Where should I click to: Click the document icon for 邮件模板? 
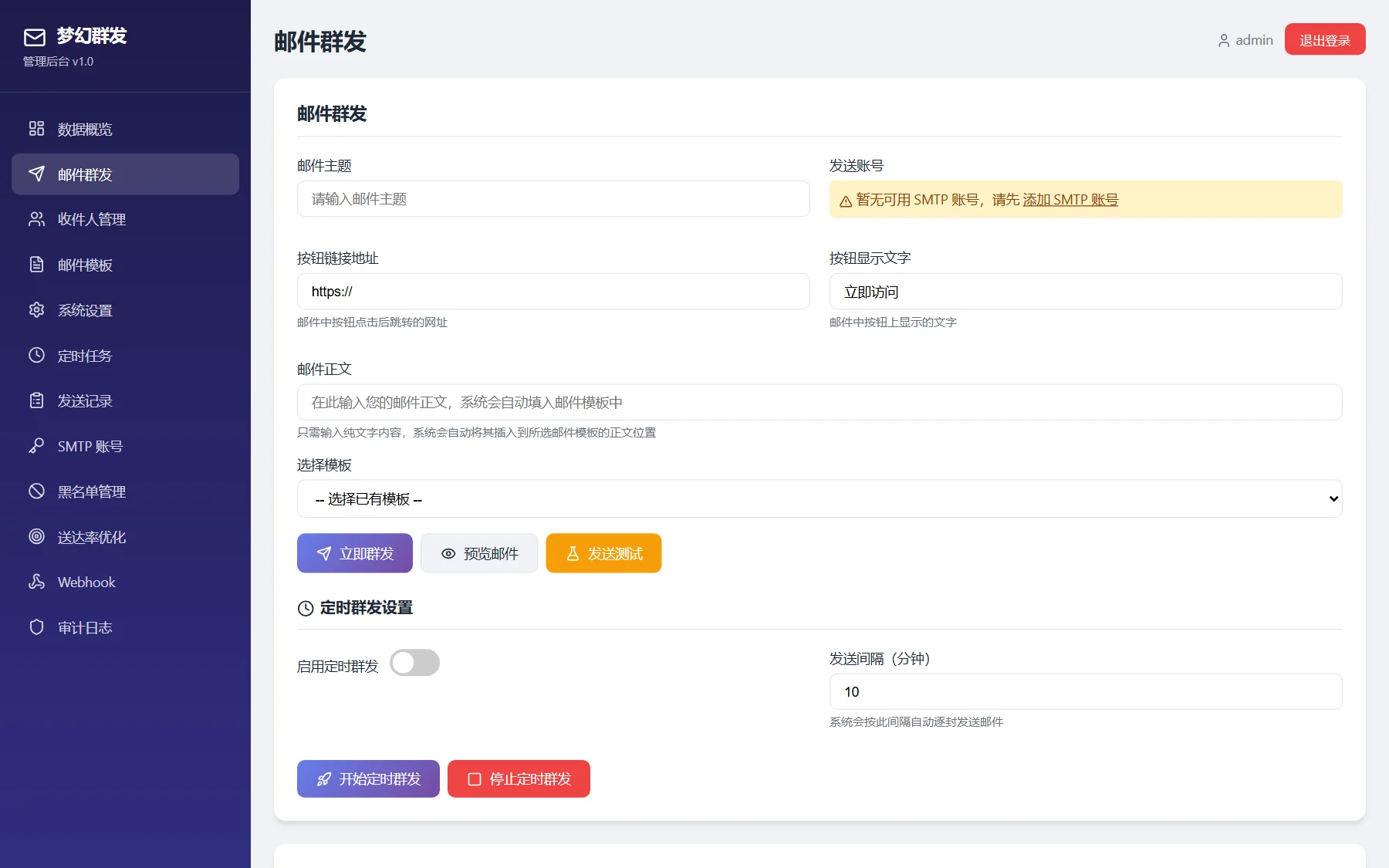tap(36, 265)
